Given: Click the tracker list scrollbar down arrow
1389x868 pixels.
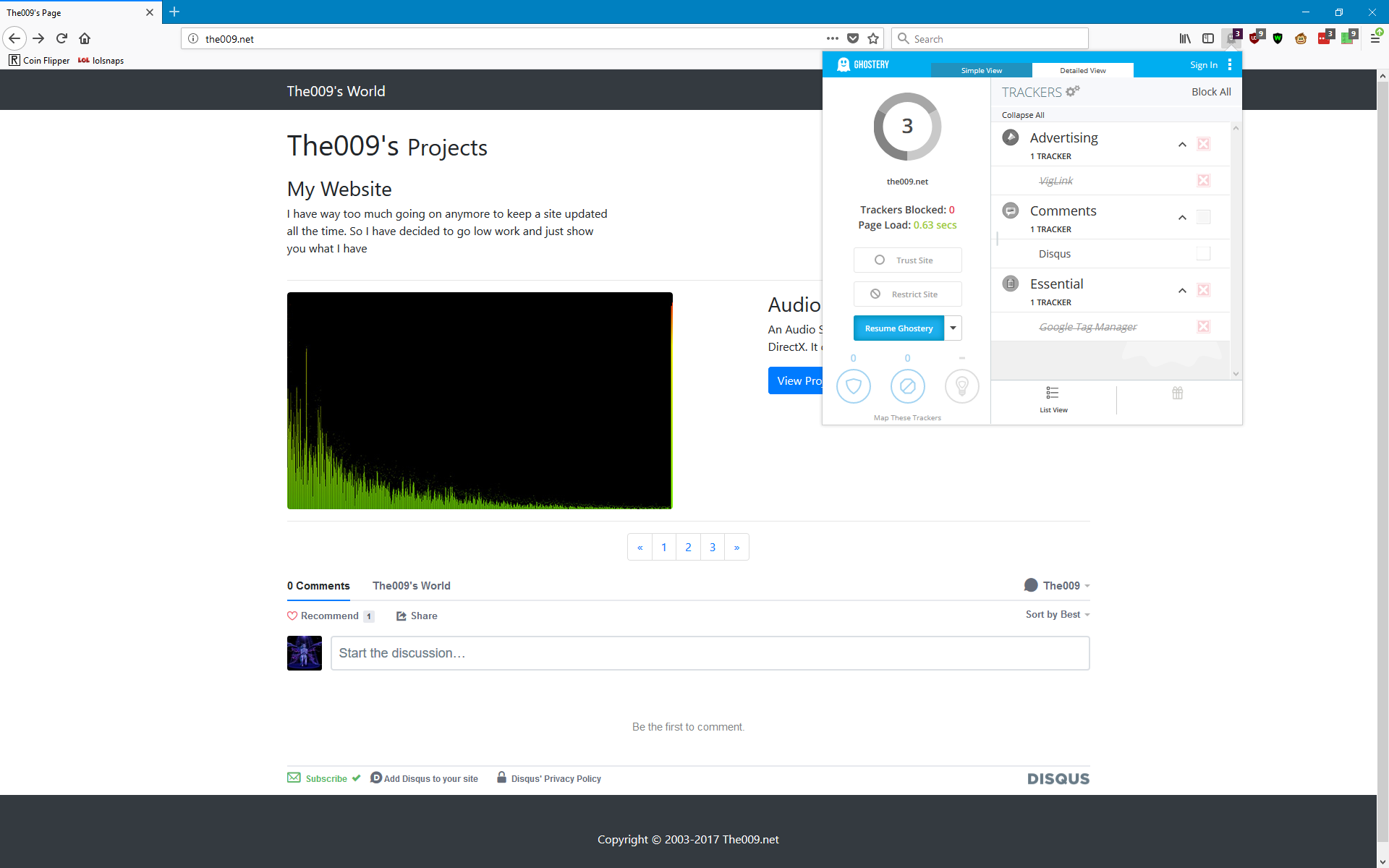Looking at the screenshot, I should point(1236,374).
